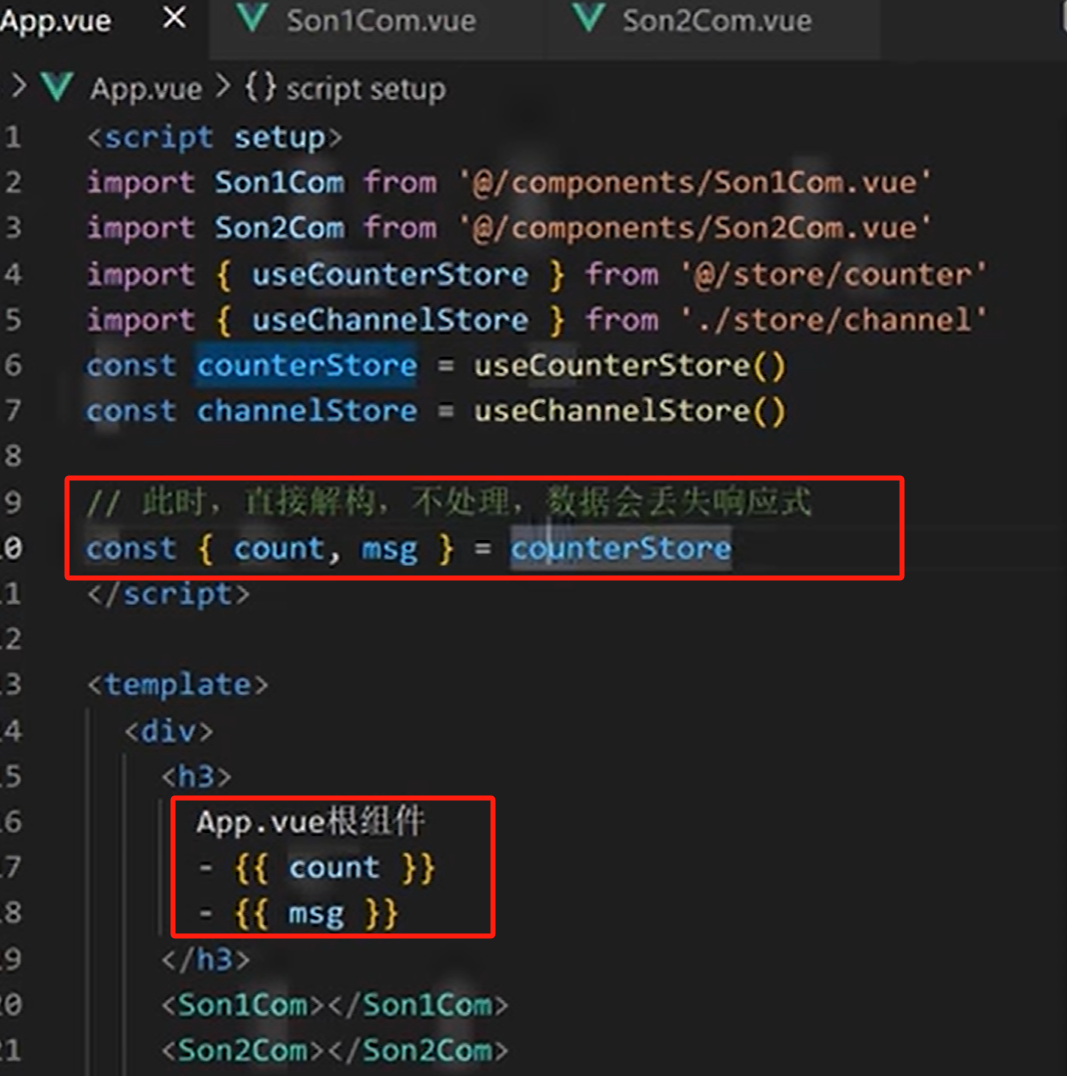This screenshot has width=1067, height=1076.
Task: Click highlighted 'counterStore' on line 10
Action: pyautogui.click(x=621, y=548)
